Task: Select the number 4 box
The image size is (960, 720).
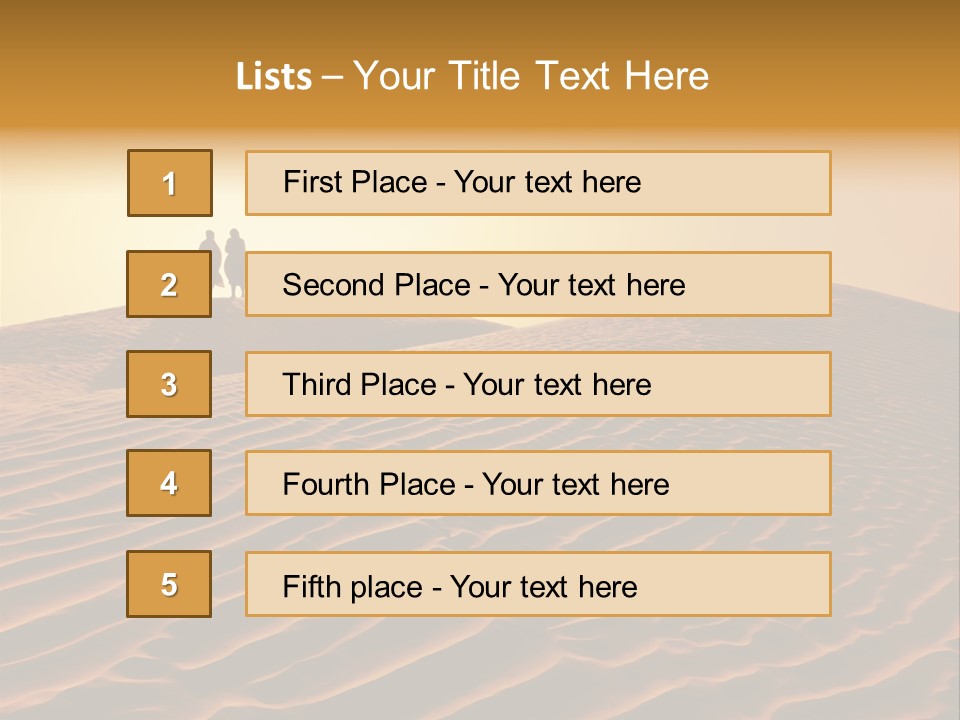Action: [x=169, y=483]
